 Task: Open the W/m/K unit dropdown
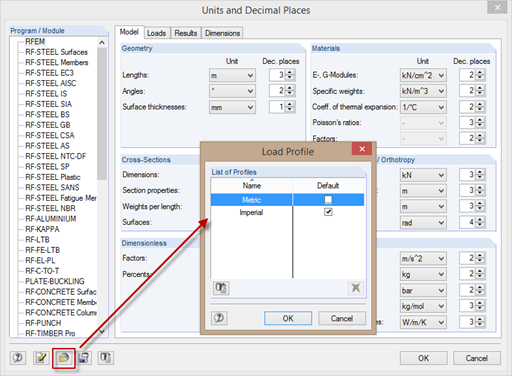click(x=423, y=322)
